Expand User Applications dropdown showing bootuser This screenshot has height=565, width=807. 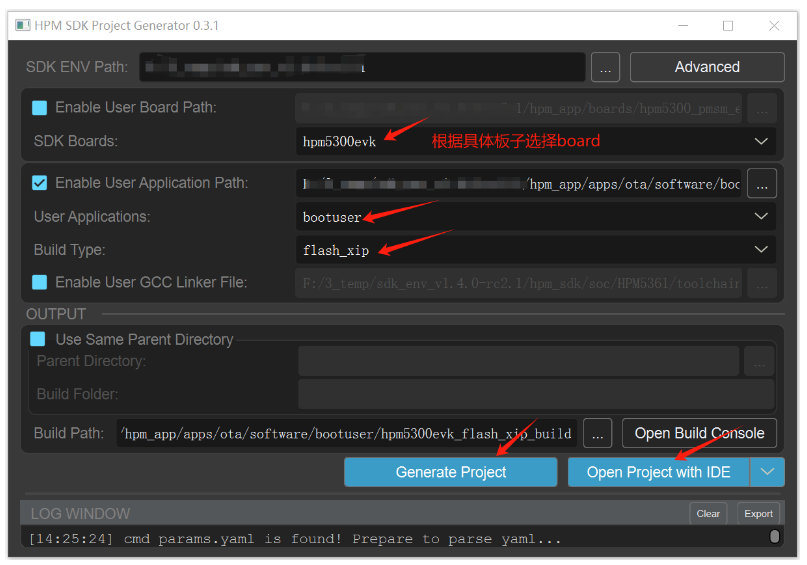point(536,217)
